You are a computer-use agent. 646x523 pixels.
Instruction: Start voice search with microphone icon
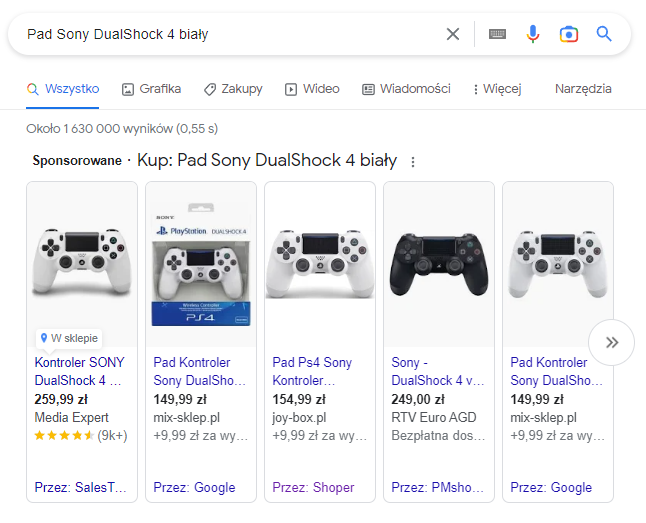pos(533,34)
